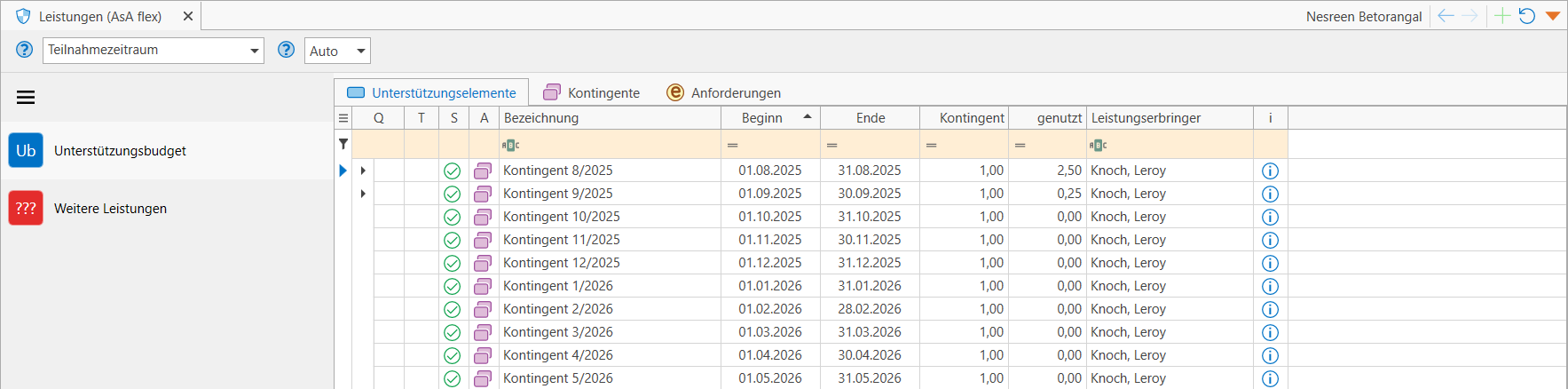
Task: Select Weitere Leistungen in the sidebar
Action: tap(110, 209)
